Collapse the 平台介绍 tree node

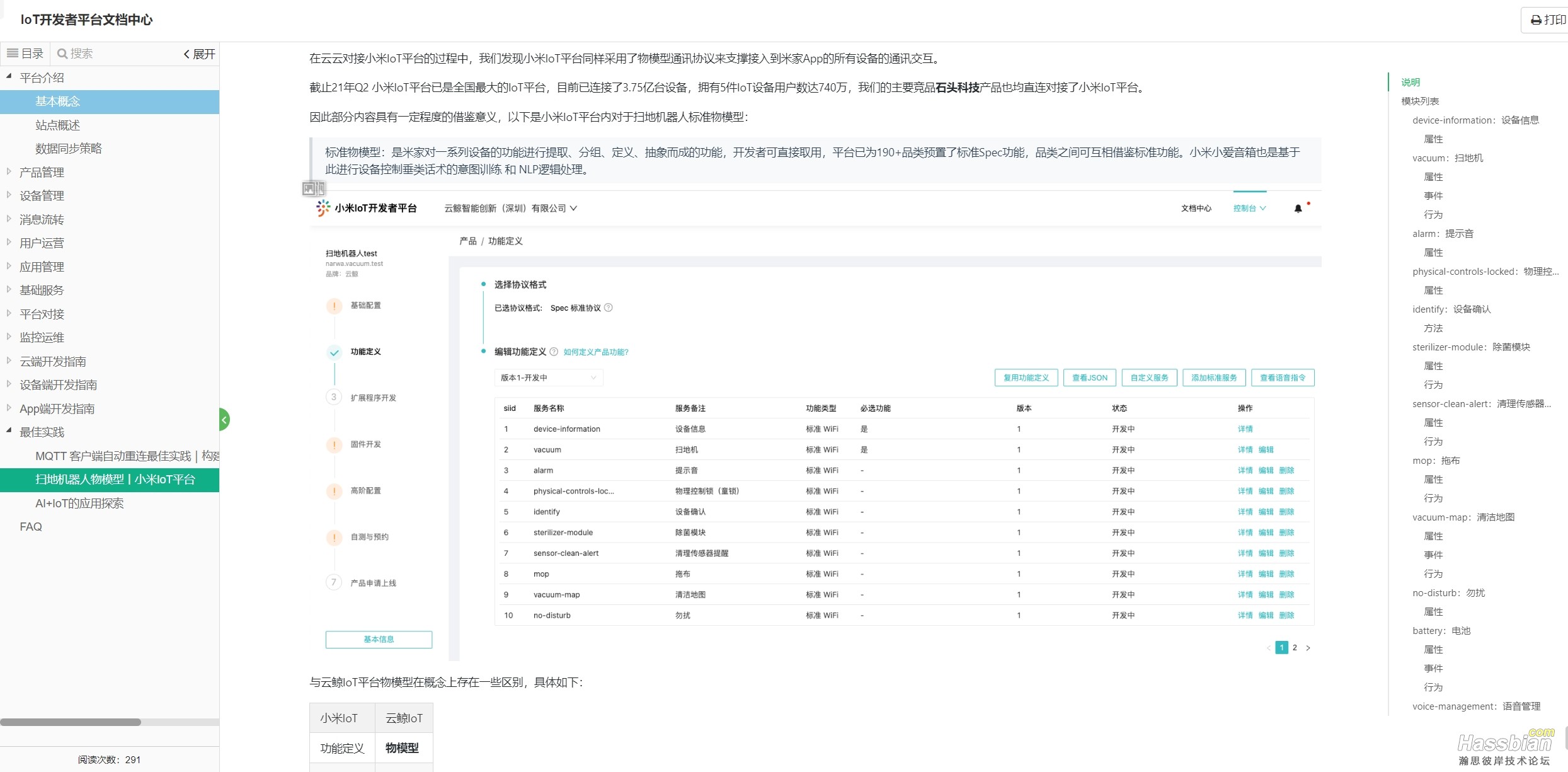(x=9, y=77)
